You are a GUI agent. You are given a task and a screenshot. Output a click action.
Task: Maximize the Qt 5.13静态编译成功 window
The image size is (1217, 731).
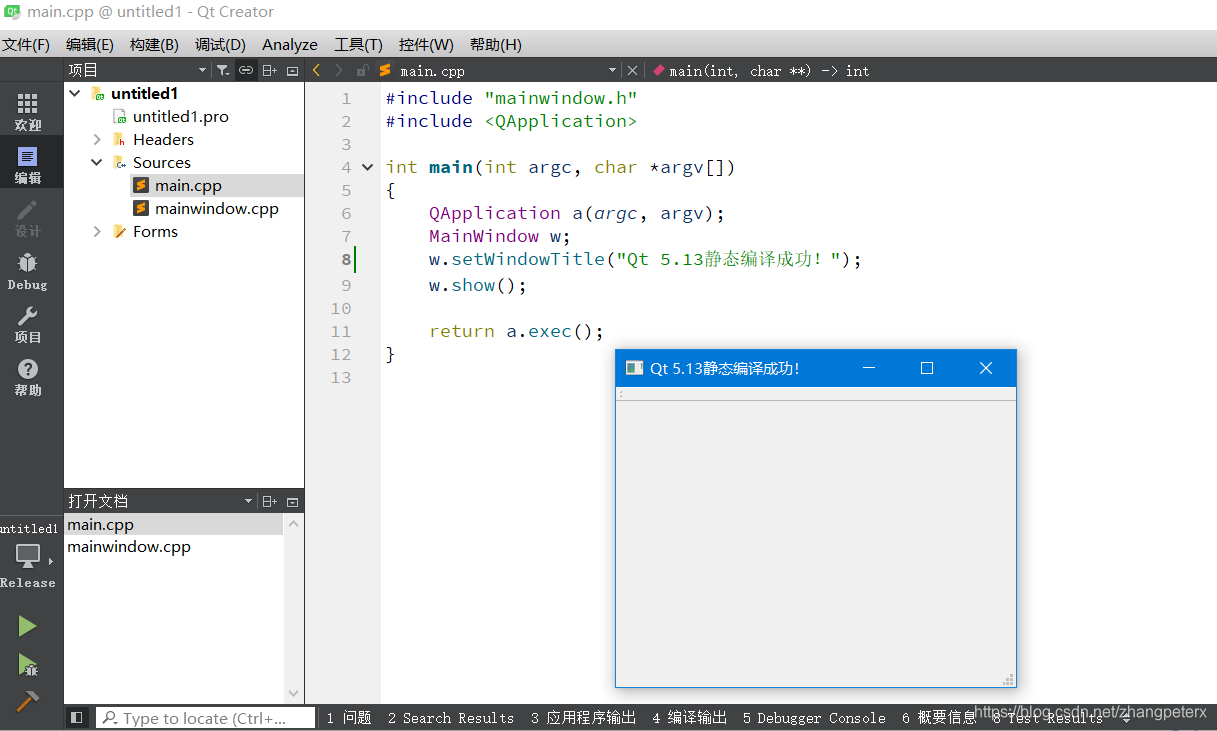coord(926,368)
